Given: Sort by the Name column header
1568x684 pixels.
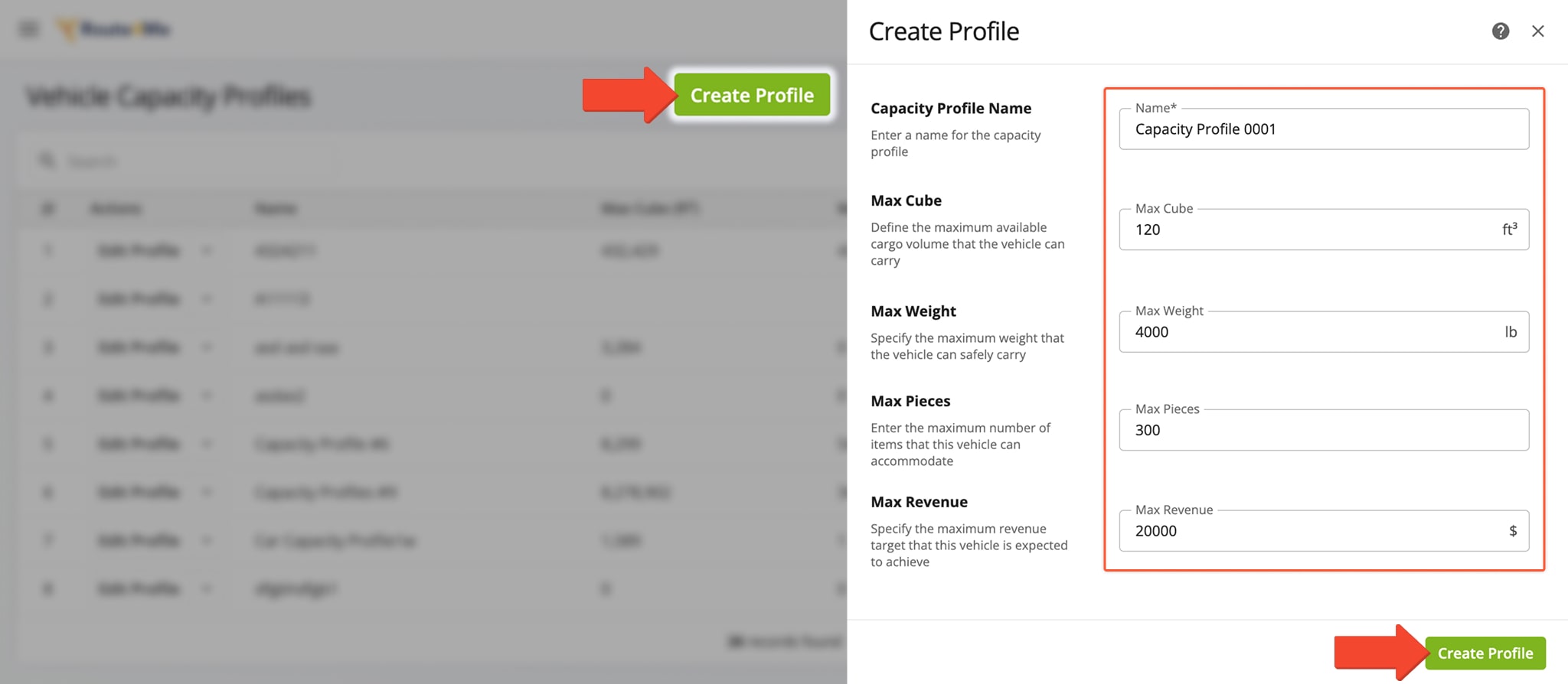Looking at the screenshot, I should [x=276, y=208].
